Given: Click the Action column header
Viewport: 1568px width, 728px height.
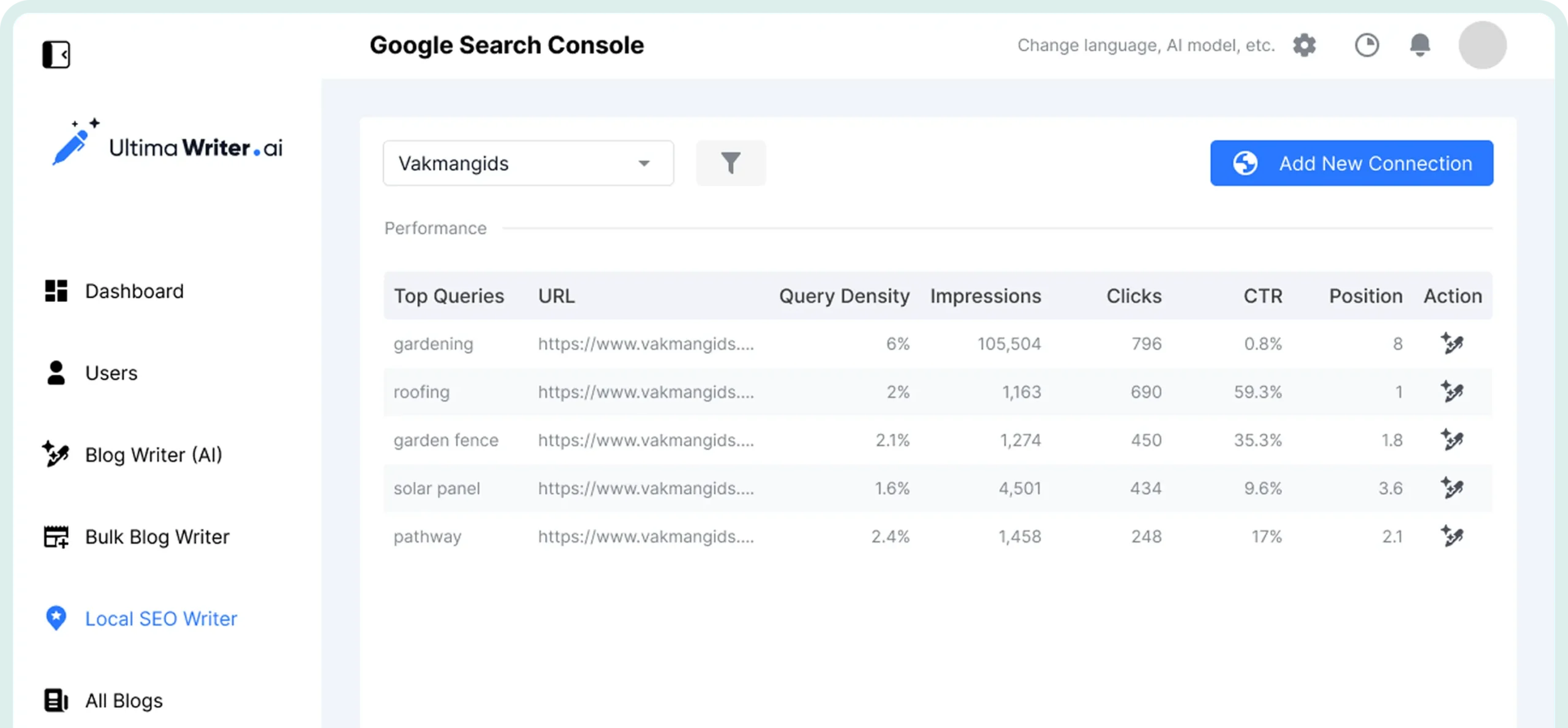Looking at the screenshot, I should point(1452,296).
